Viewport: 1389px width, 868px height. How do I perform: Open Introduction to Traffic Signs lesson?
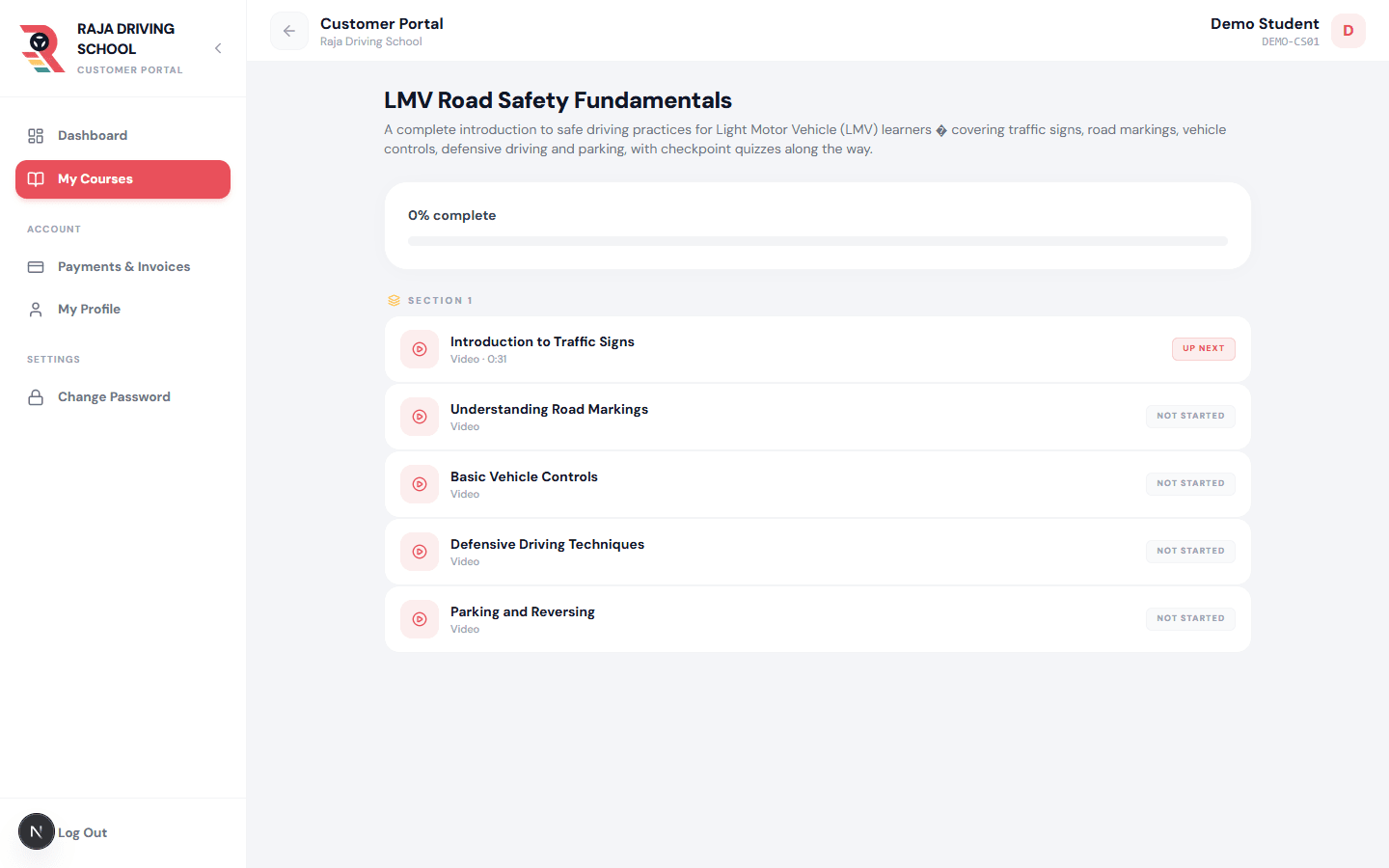[x=818, y=349]
